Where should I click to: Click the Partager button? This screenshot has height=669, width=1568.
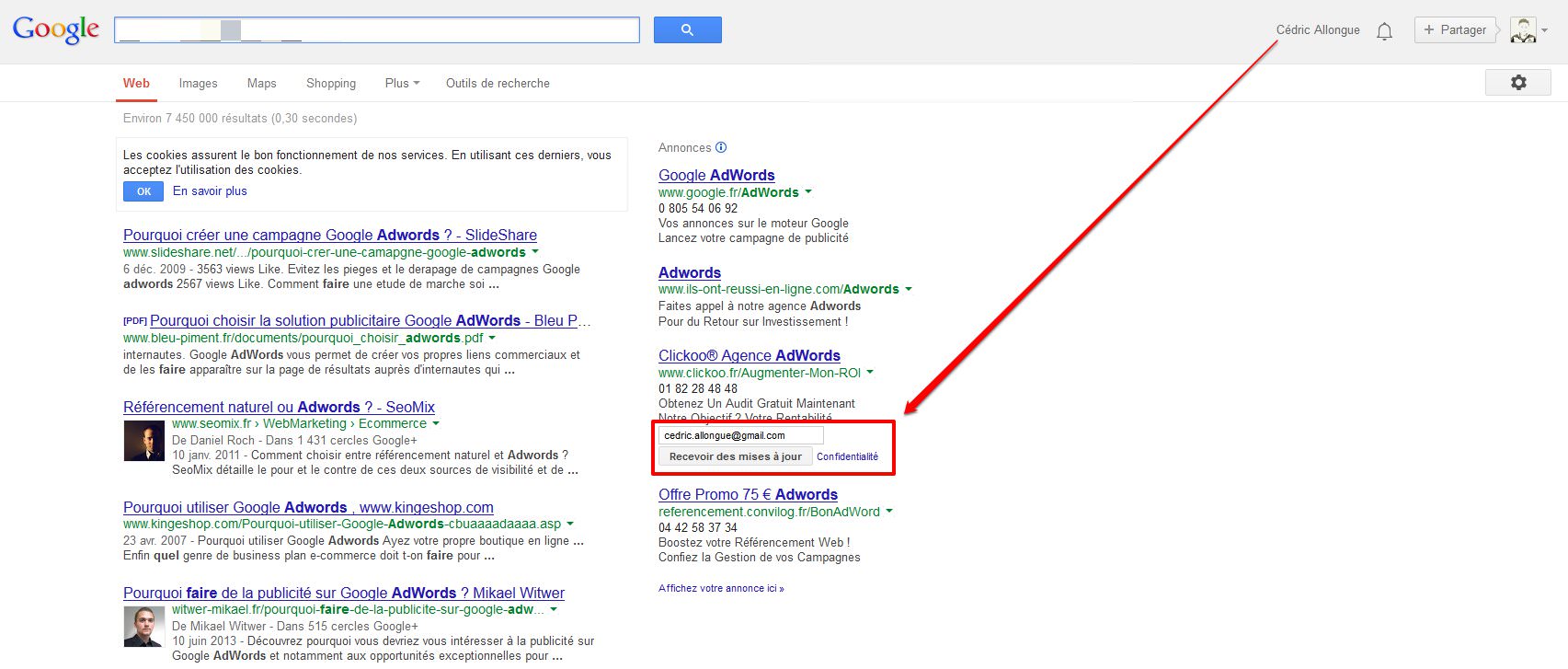pyautogui.click(x=1455, y=29)
